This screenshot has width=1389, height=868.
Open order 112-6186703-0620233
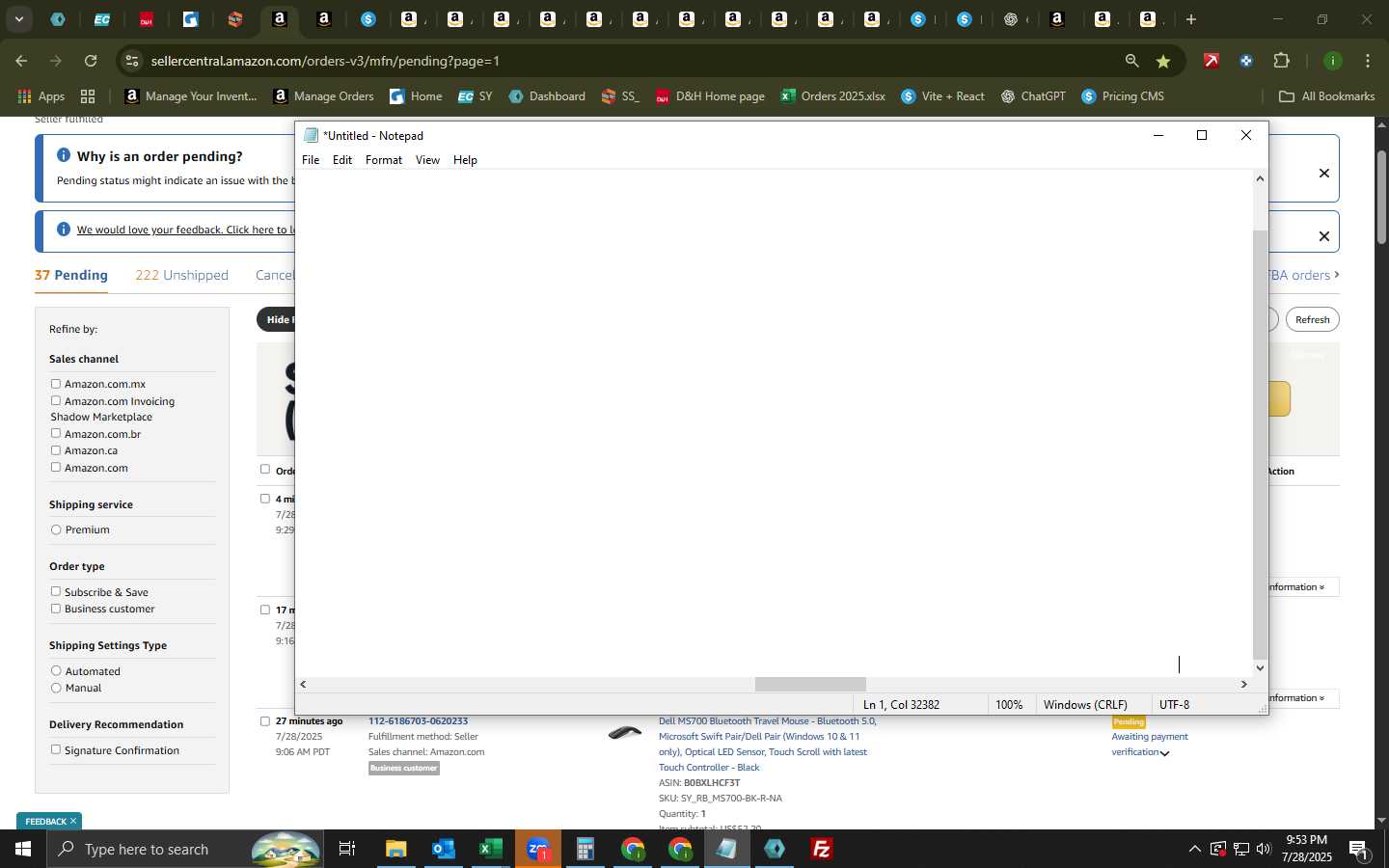coord(418,720)
